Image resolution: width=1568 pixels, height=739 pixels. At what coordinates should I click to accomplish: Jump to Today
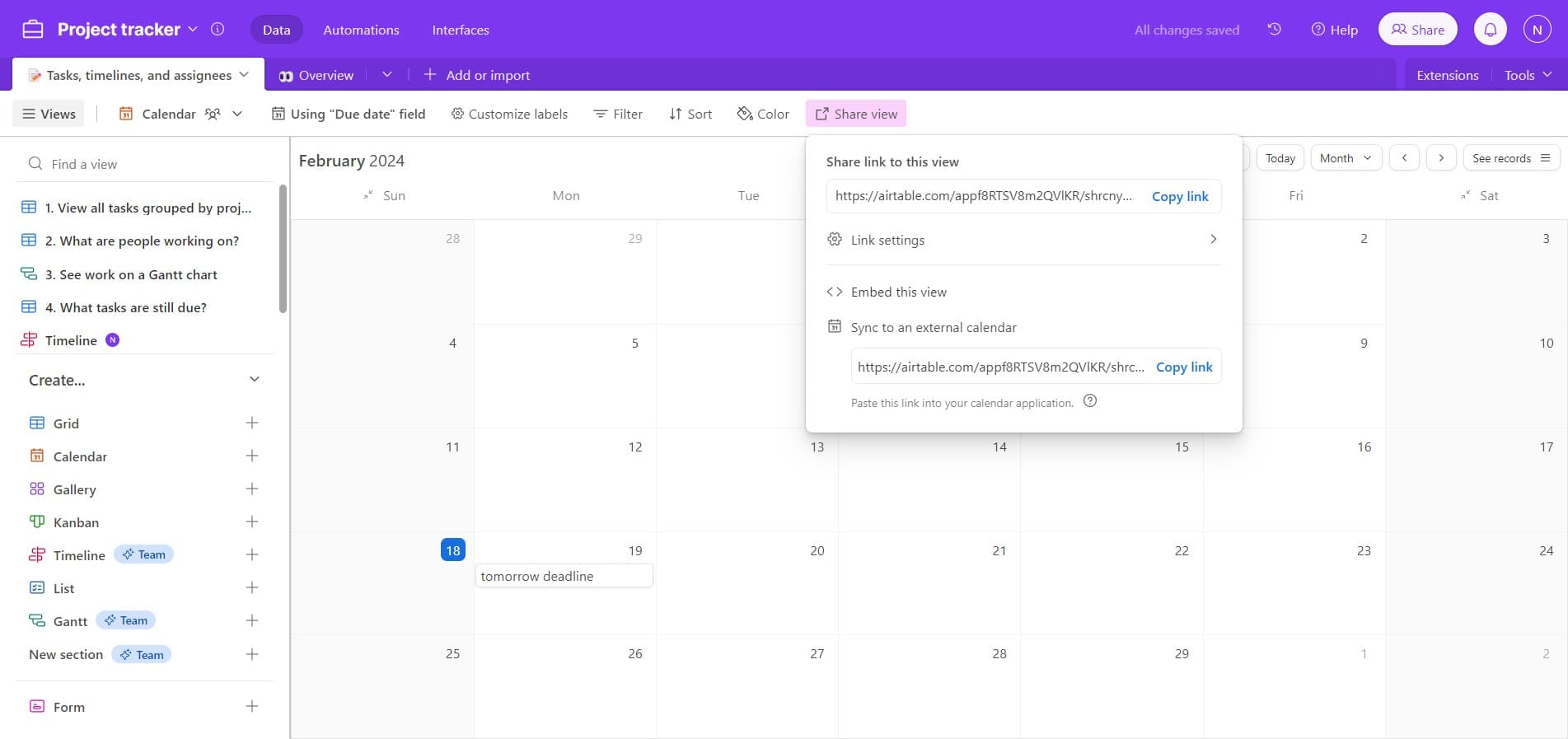pyautogui.click(x=1280, y=157)
